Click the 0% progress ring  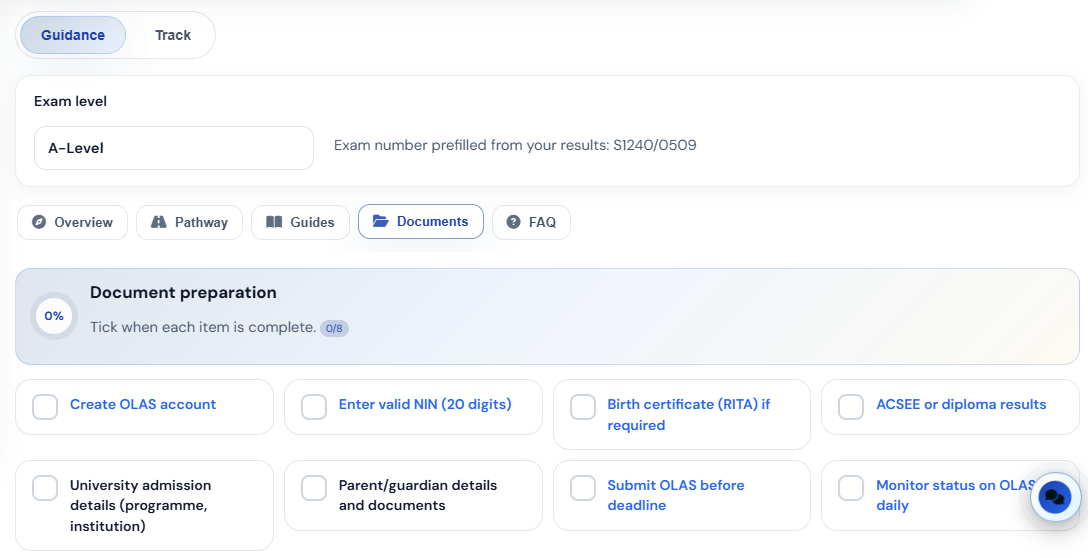[x=54, y=316]
